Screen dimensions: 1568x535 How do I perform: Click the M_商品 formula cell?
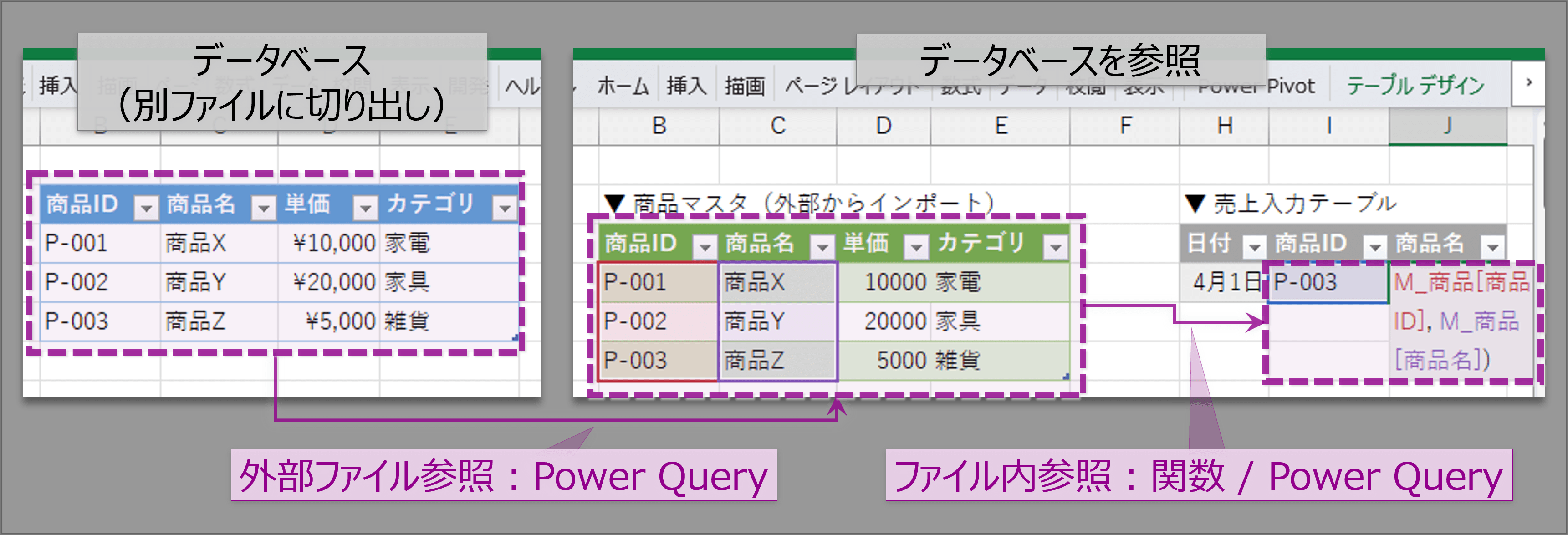tap(1461, 321)
